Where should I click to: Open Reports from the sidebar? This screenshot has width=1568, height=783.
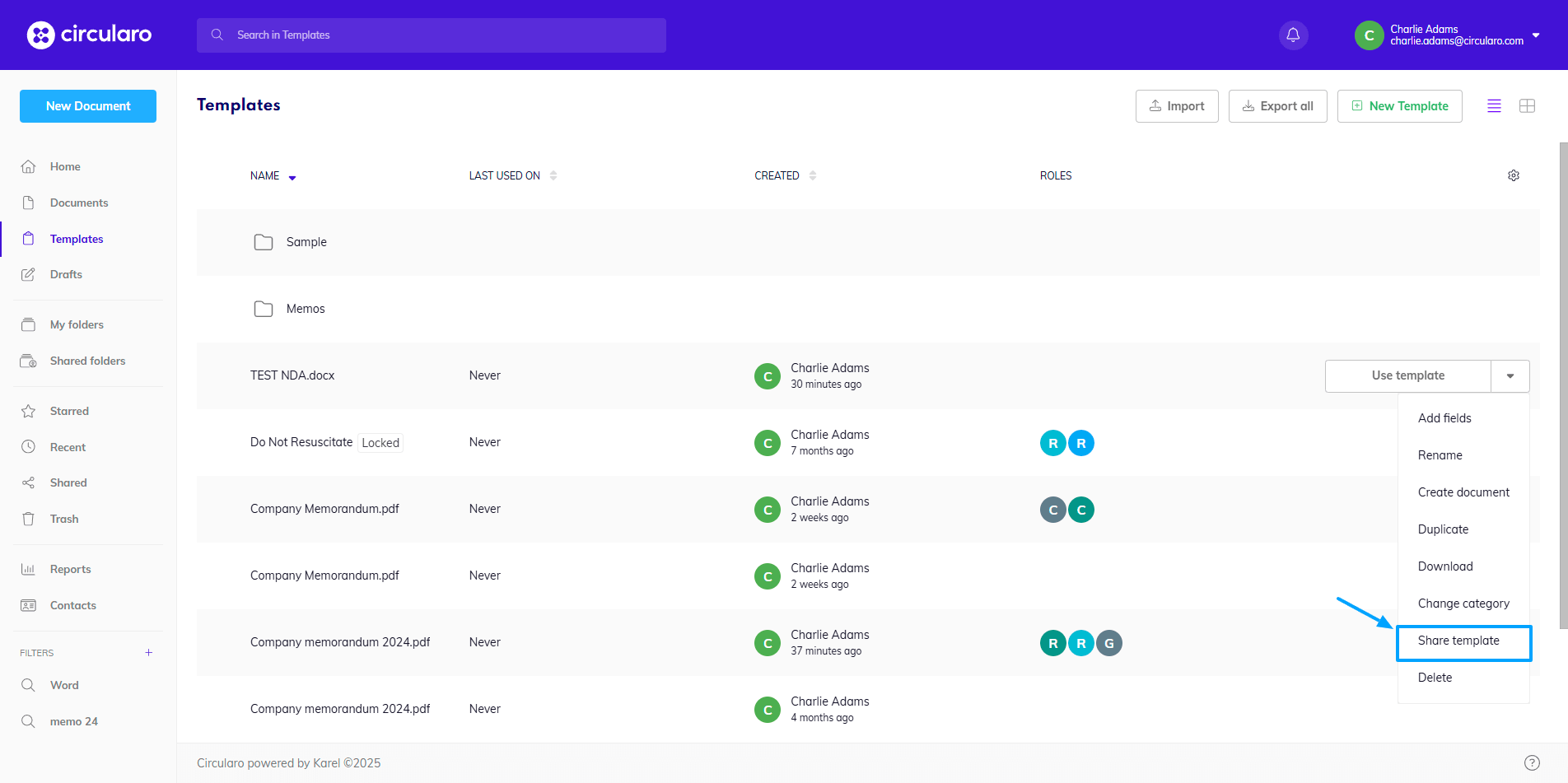point(70,569)
